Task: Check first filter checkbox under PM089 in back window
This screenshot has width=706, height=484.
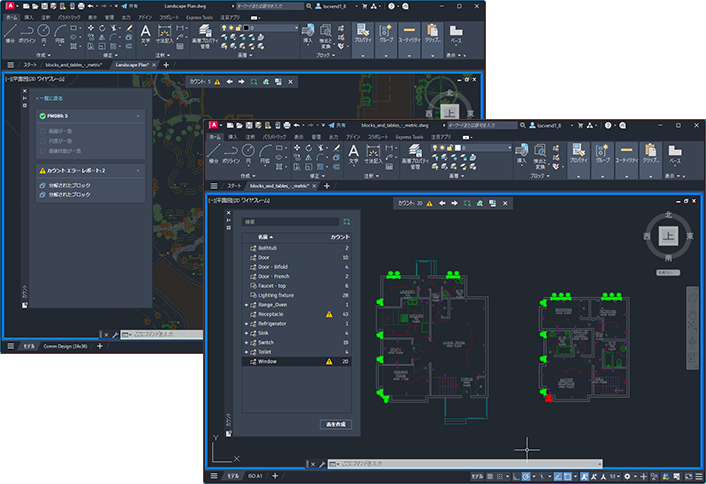Action: (43, 131)
